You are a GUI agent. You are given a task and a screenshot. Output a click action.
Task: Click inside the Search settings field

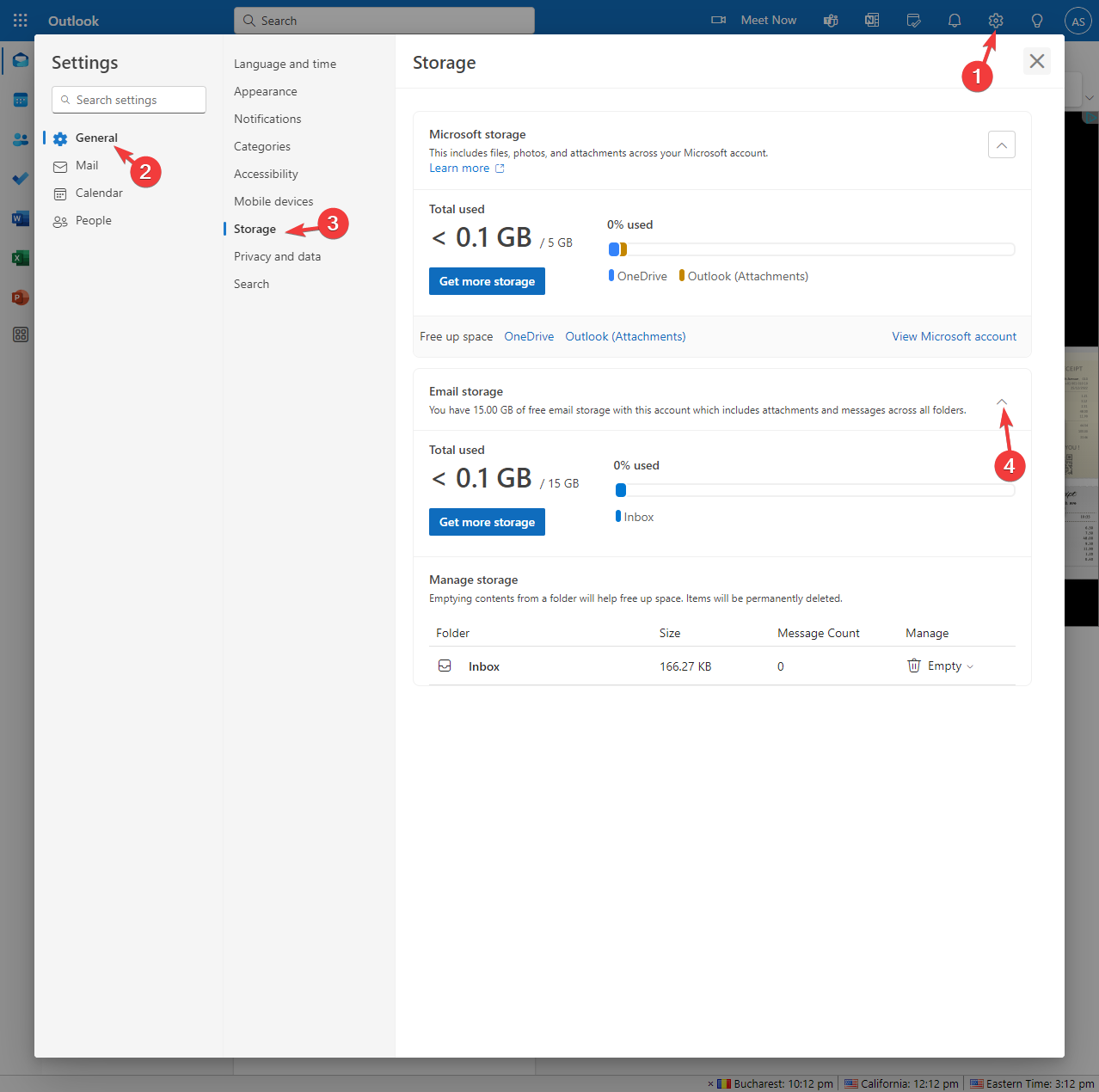point(127,99)
